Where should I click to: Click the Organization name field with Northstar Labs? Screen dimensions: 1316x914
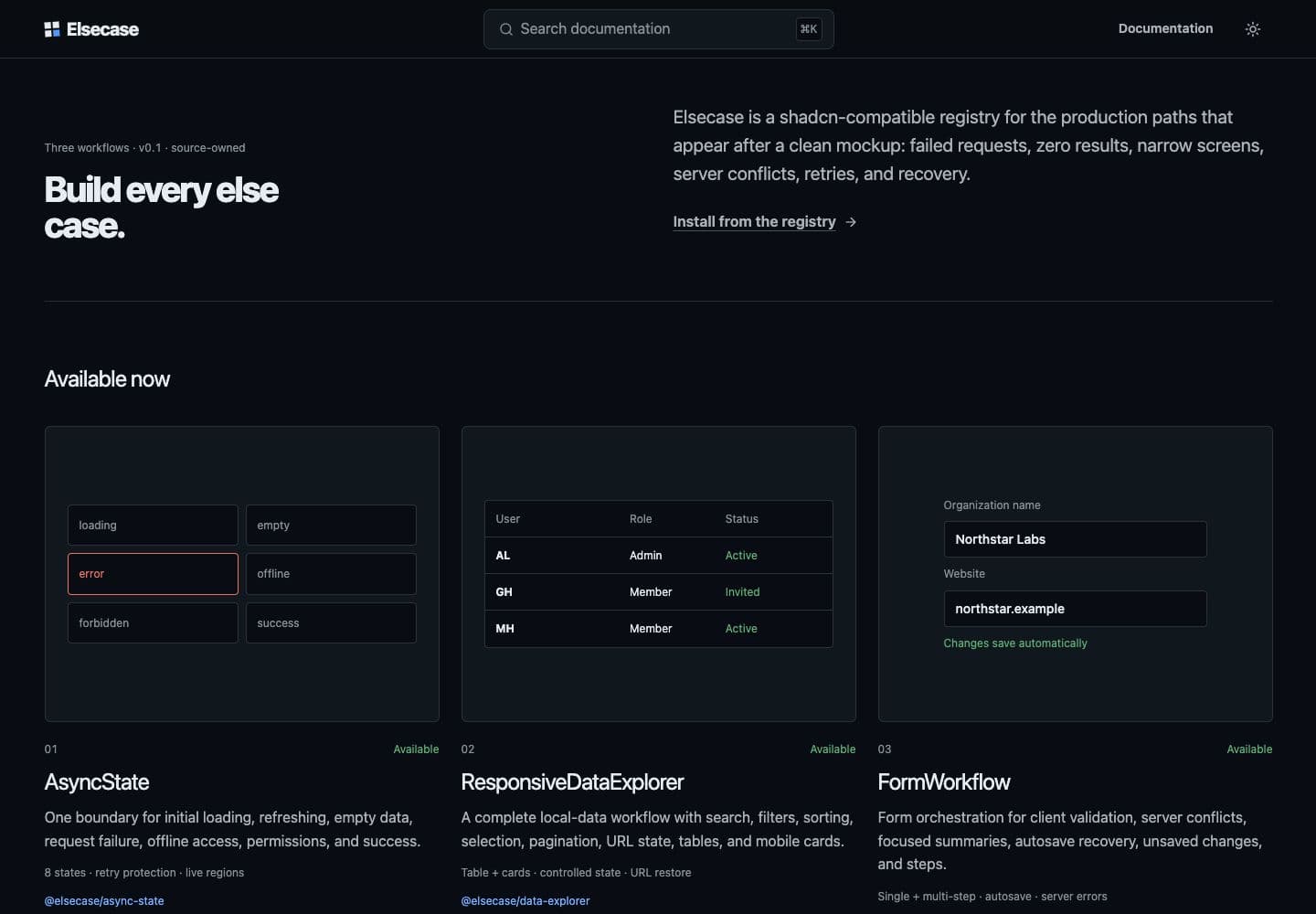(1075, 539)
